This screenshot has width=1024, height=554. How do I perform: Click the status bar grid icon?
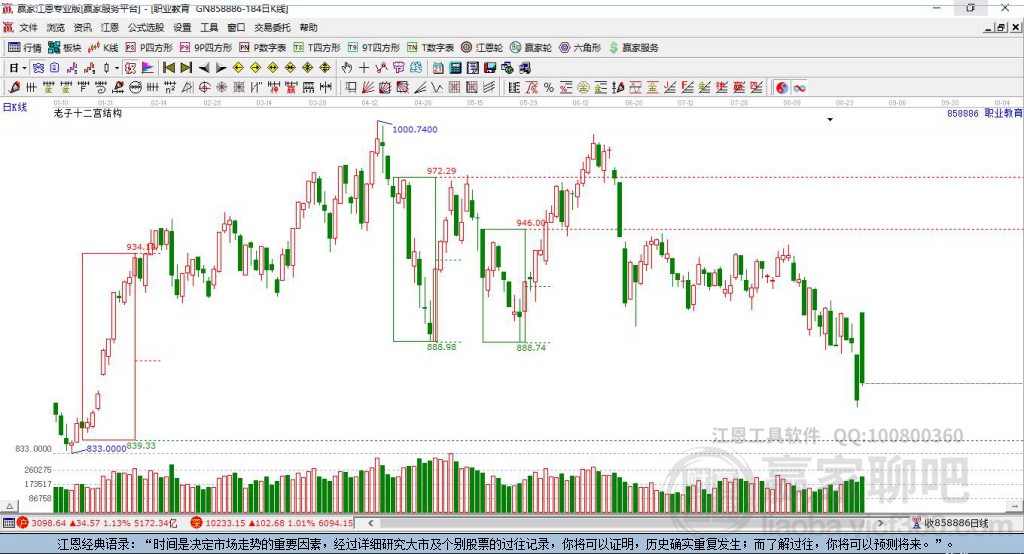click(8, 523)
